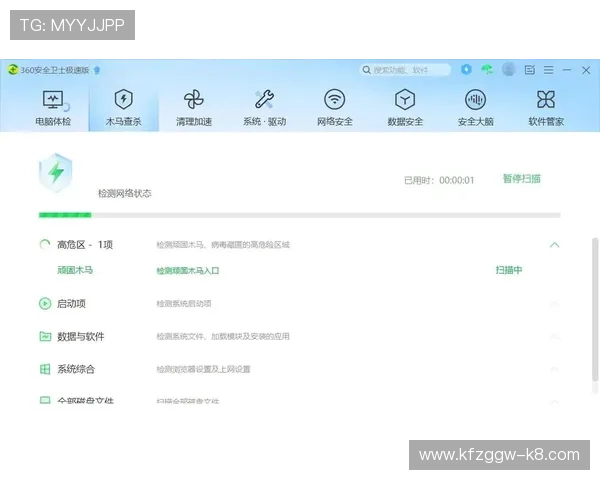This screenshot has width=600, height=480.
Task: Click 检测浏览器设置及上网设置 description
Action: tap(203, 369)
